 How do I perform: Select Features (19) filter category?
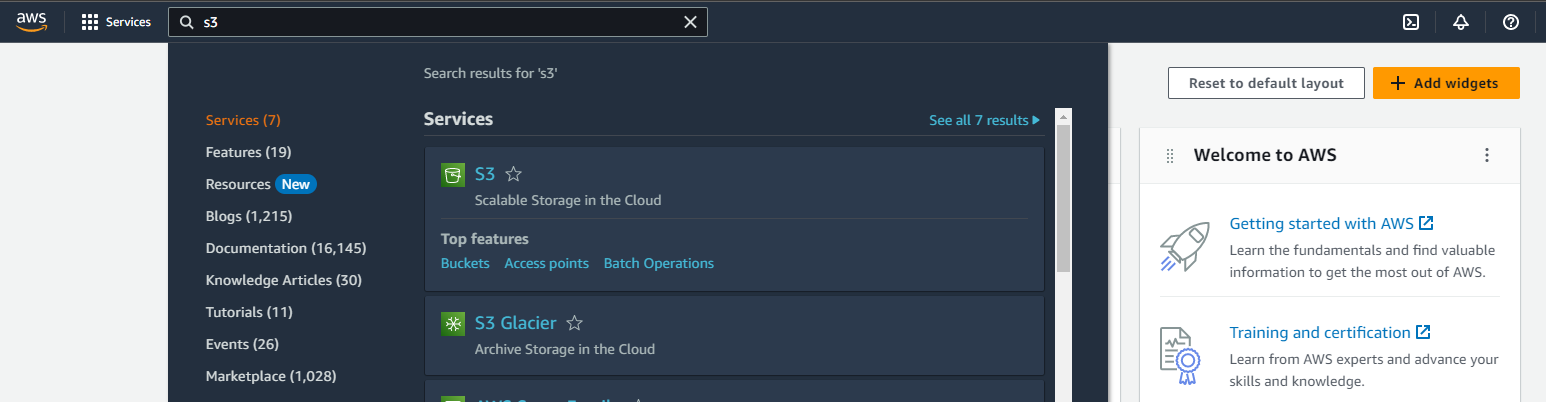248,152
